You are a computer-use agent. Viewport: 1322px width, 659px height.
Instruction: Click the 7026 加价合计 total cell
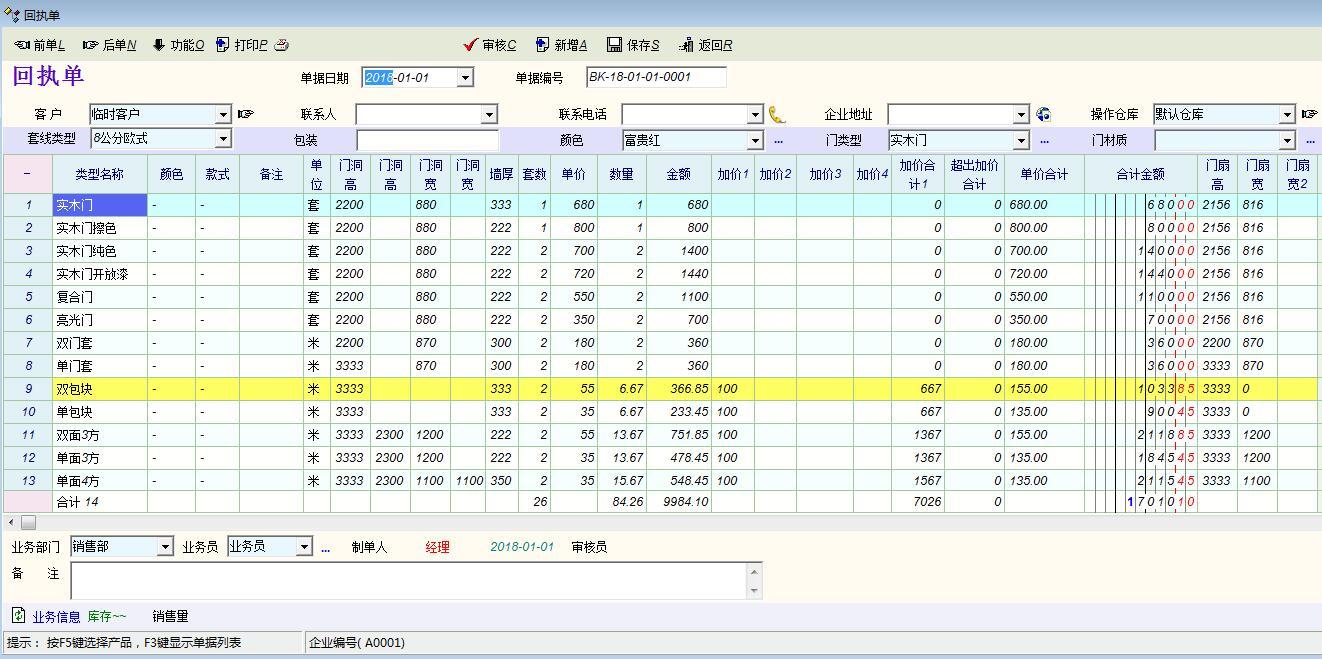918,502
